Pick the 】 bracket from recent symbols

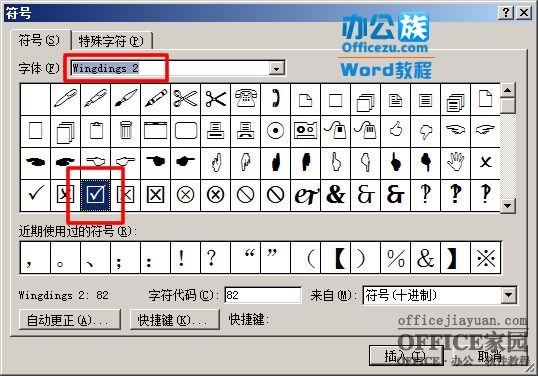(x=456, y=258)
